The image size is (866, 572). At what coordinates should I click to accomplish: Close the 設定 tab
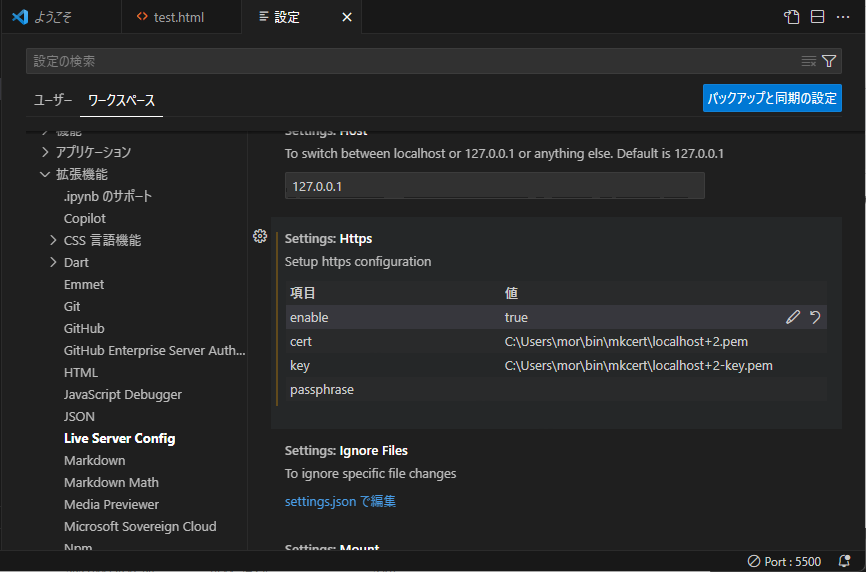click(347, 17)
